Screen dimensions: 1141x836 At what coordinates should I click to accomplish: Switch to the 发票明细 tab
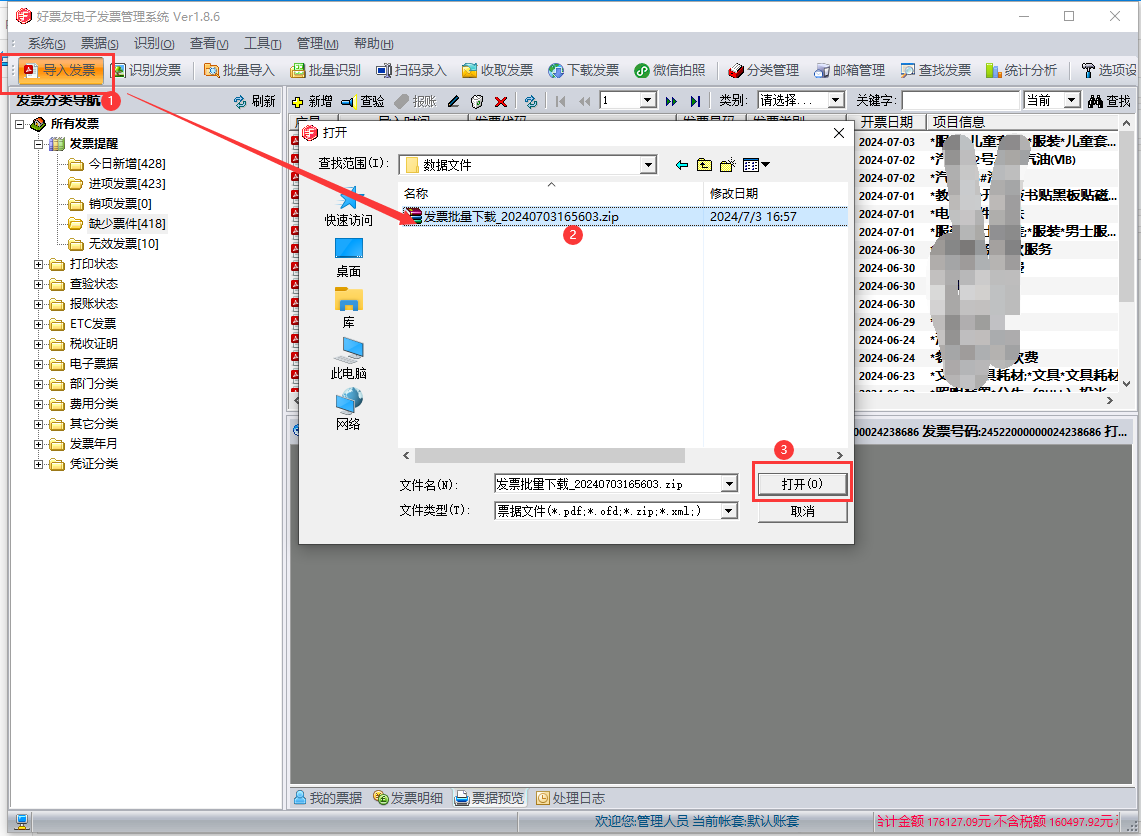click(408, 798)
